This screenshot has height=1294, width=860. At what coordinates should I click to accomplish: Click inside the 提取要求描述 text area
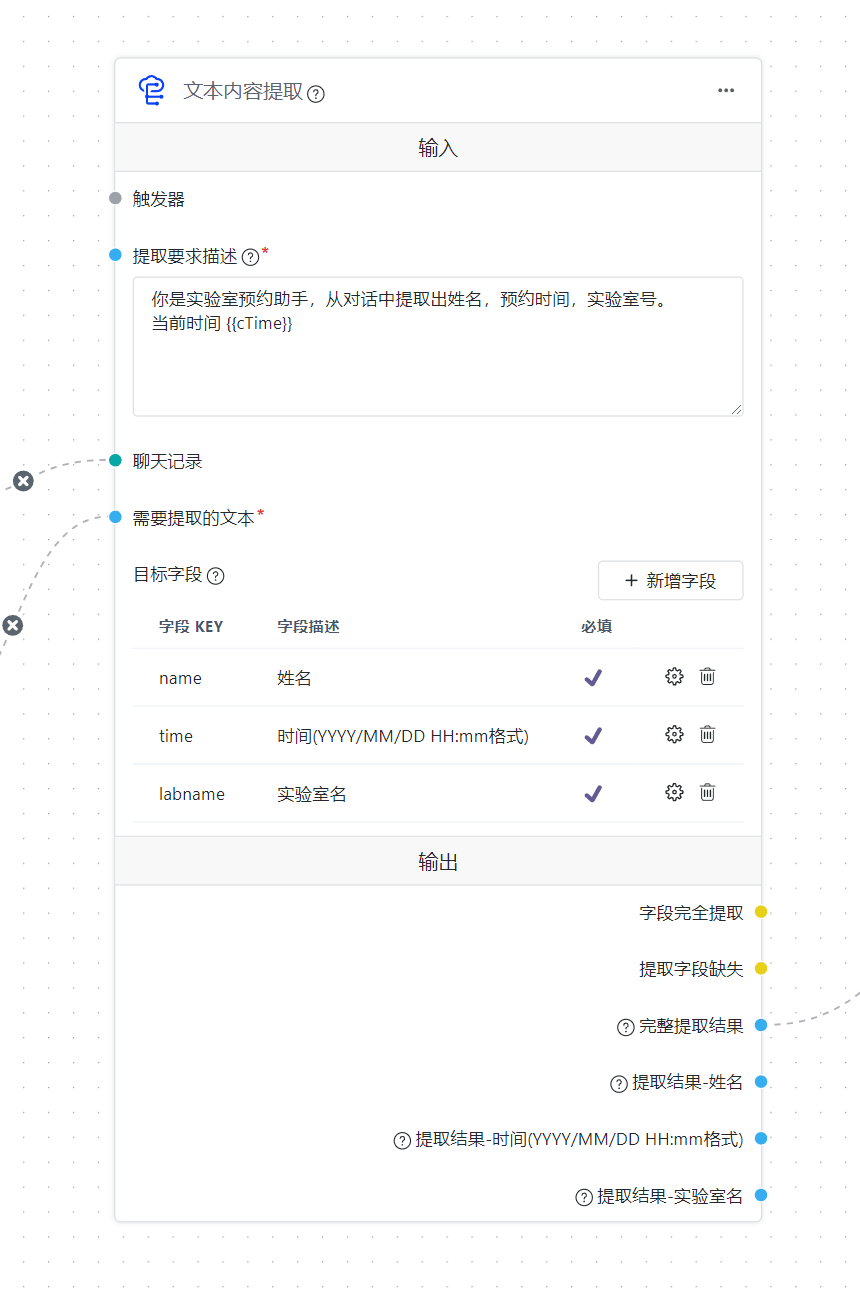click(x=437, y=360)
